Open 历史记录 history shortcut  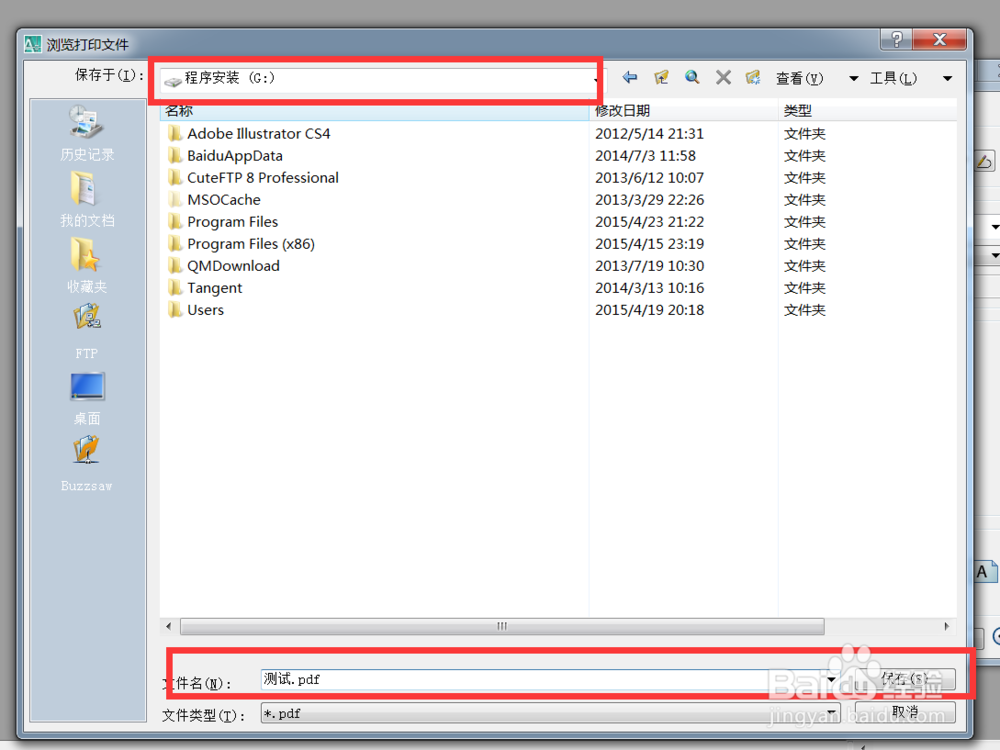pyautogui.click(x=87, y=133)
